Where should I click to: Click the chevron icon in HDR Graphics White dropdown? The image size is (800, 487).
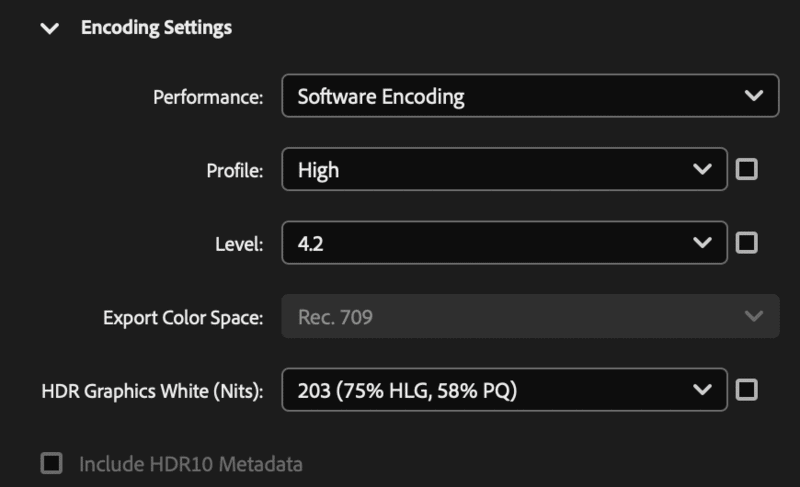(703, 390)
